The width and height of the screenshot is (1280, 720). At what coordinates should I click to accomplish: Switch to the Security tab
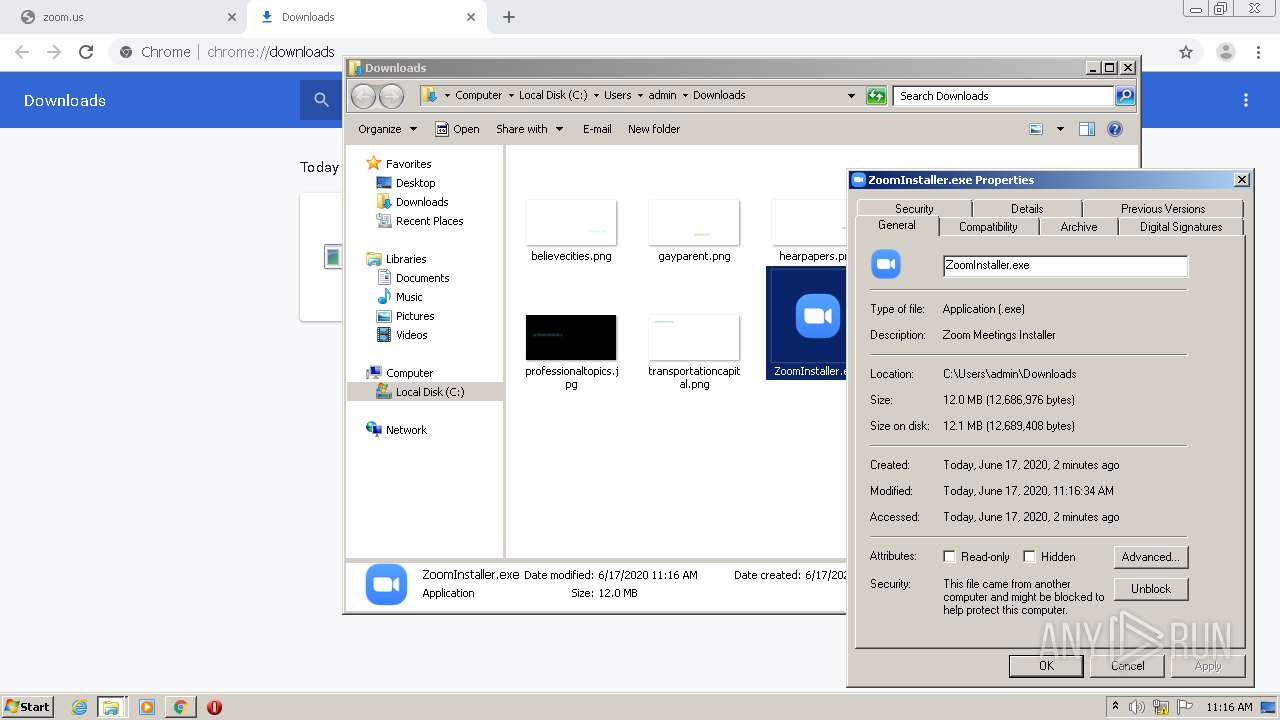click(914, 209)
